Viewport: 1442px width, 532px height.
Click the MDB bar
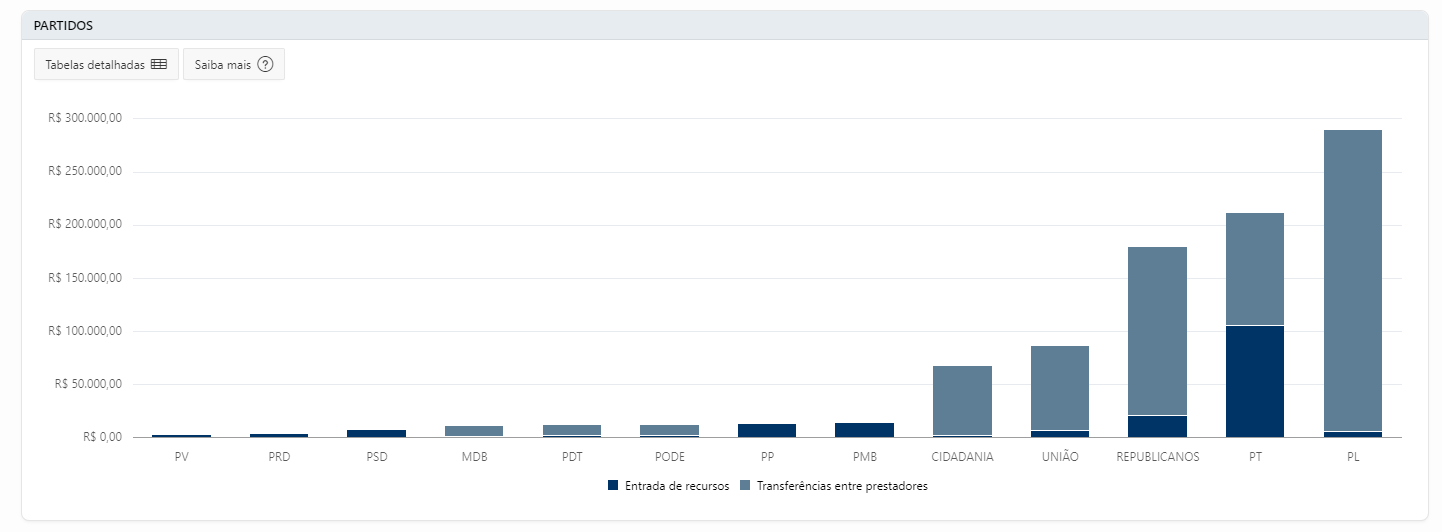click(474, 431)
